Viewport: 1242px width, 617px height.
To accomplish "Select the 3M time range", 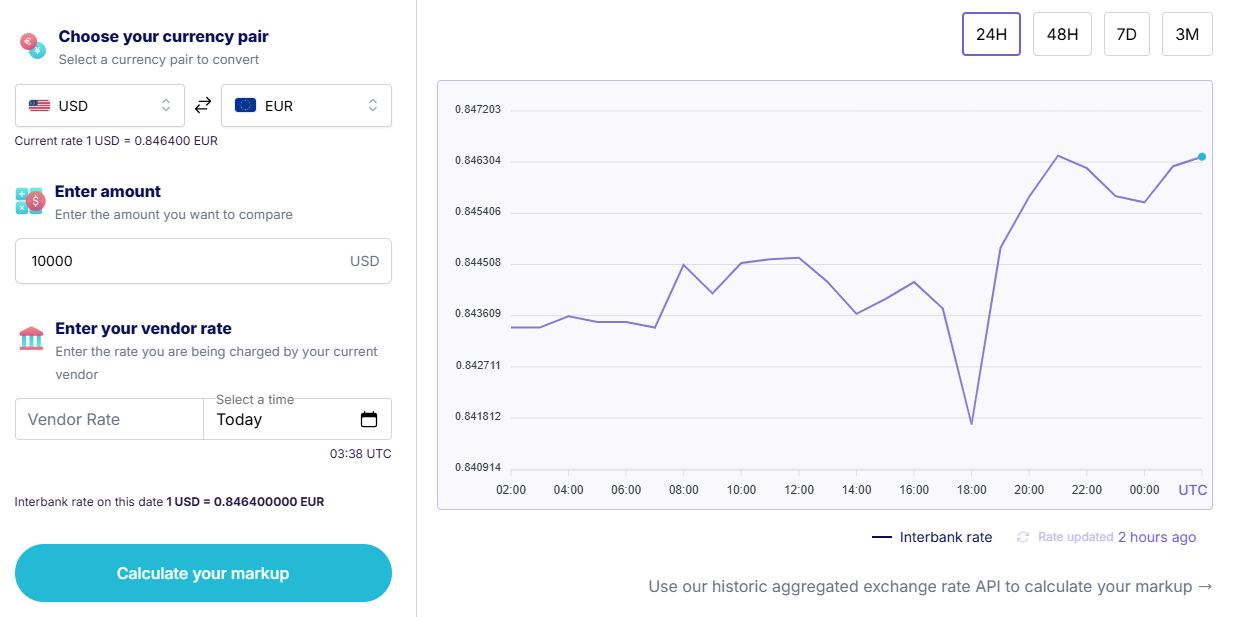I will pos(1187,33).
